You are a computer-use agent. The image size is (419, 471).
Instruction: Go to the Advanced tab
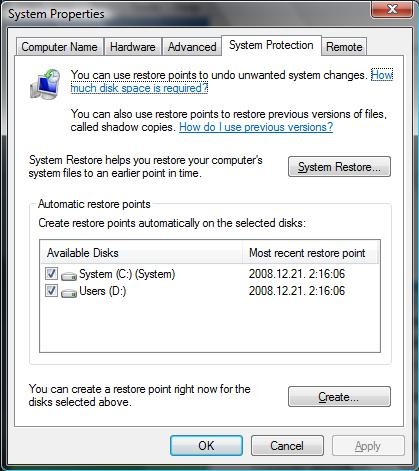point(192,47)
